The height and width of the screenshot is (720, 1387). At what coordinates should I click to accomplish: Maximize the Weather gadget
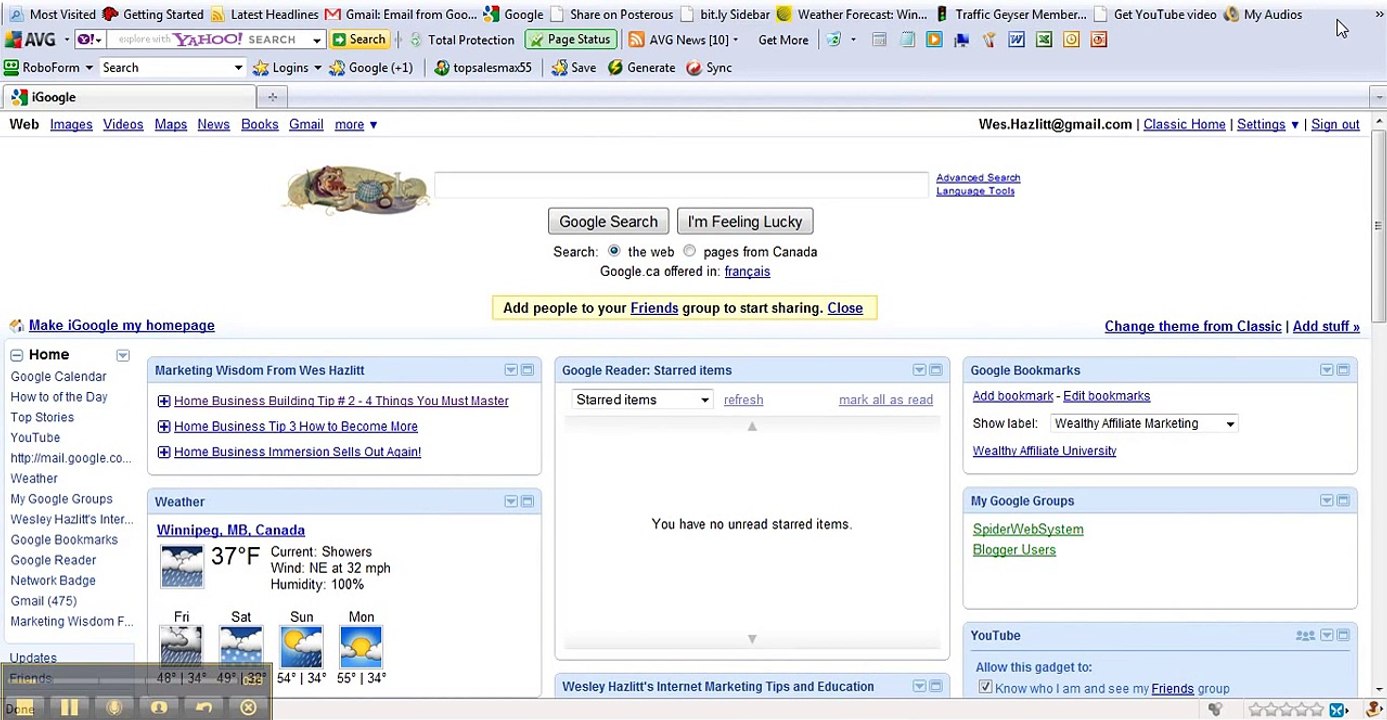[527, 502]
